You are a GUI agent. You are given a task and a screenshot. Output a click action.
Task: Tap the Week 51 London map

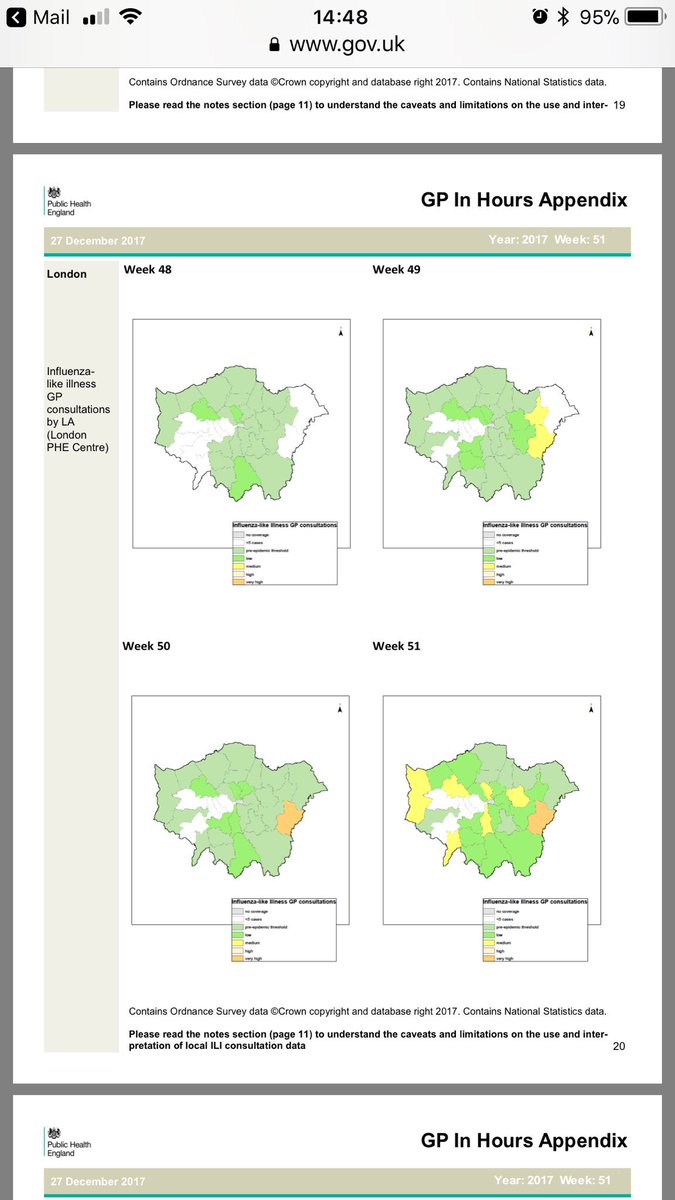pyautogui.click(x=492, y=809)
